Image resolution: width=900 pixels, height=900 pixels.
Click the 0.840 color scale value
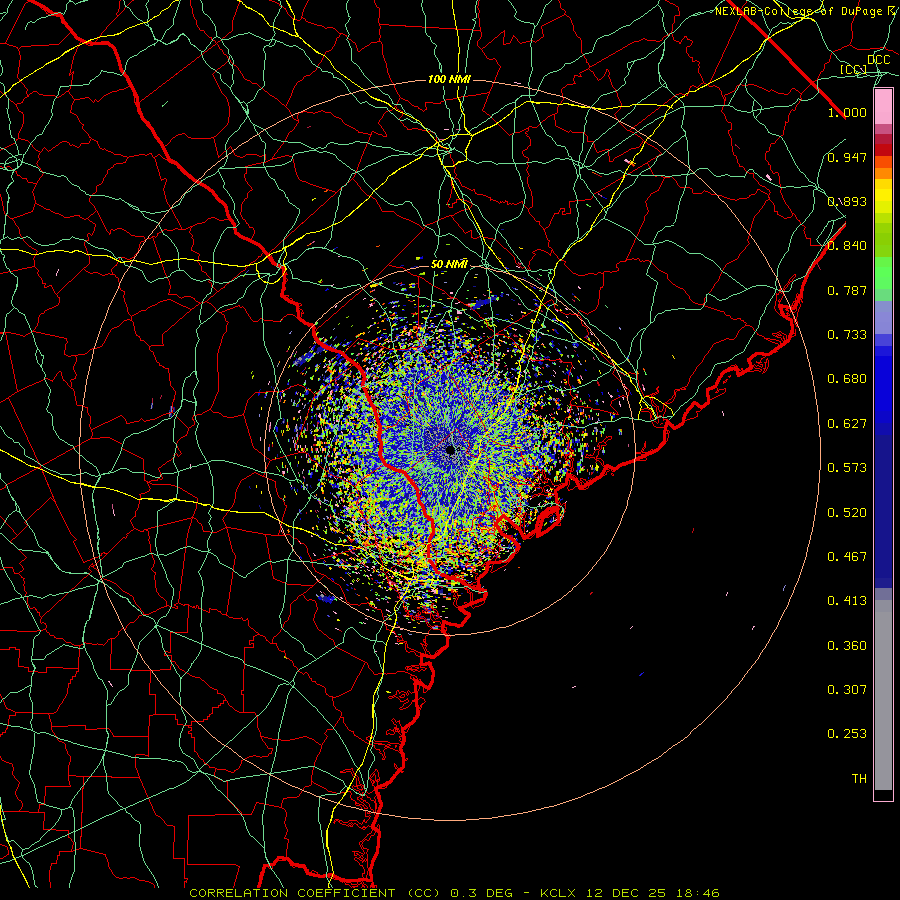(847, 246)
